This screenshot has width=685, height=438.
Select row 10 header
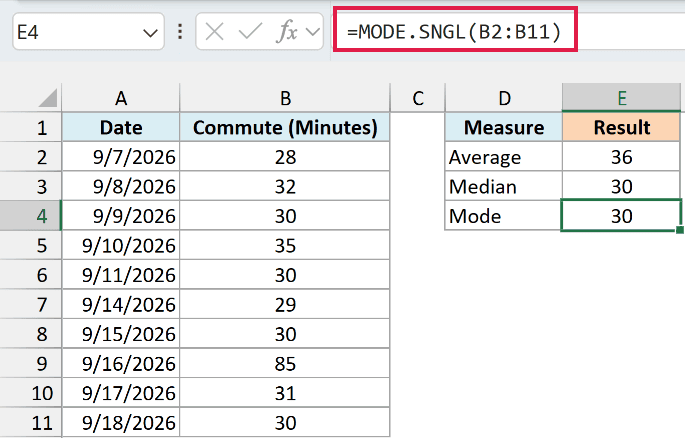[31, 393]
